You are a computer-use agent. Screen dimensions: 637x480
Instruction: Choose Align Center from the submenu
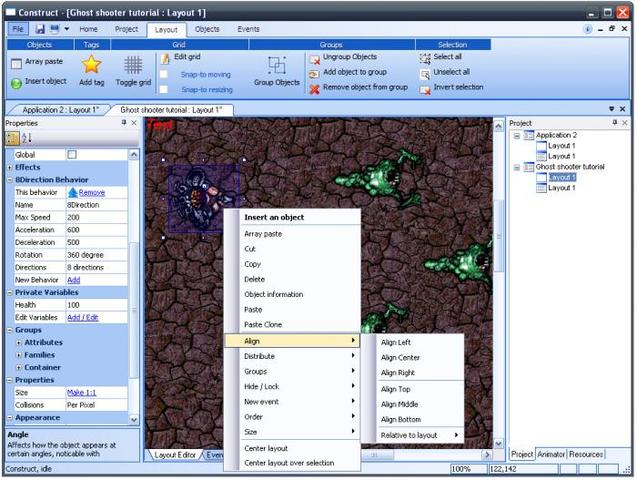(400, 357)
